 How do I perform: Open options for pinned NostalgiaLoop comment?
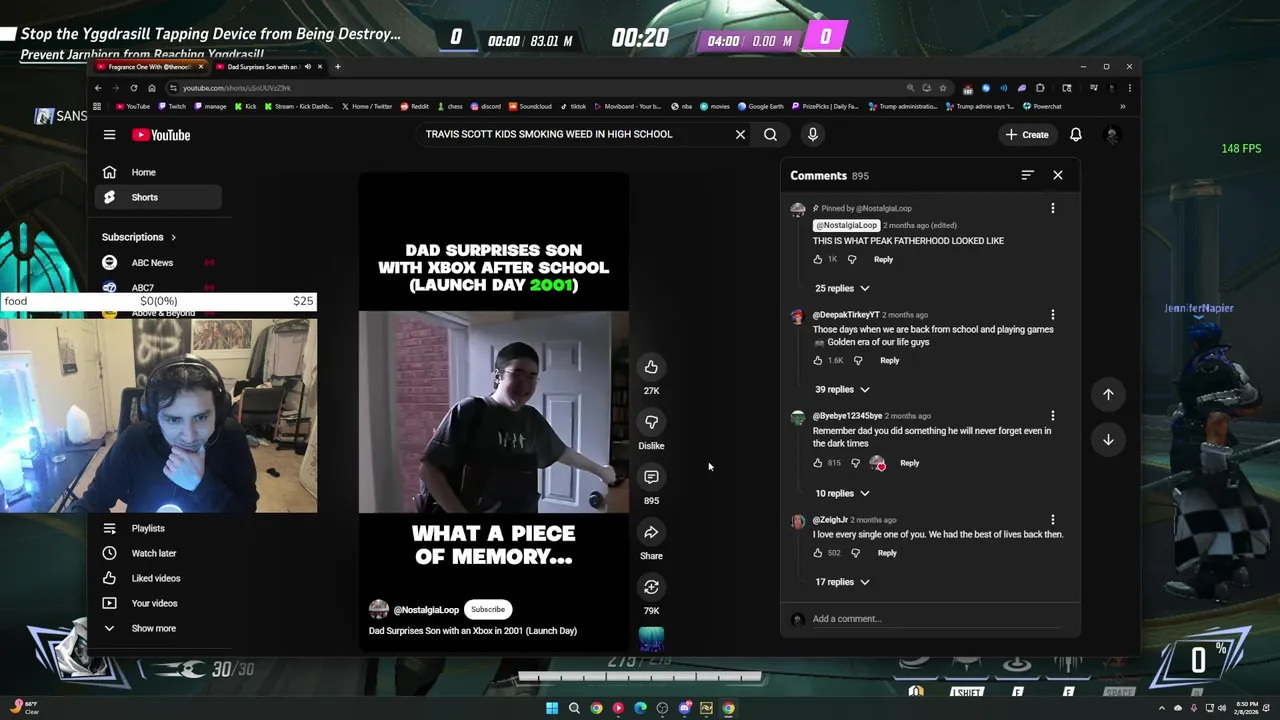point(1052,208)
